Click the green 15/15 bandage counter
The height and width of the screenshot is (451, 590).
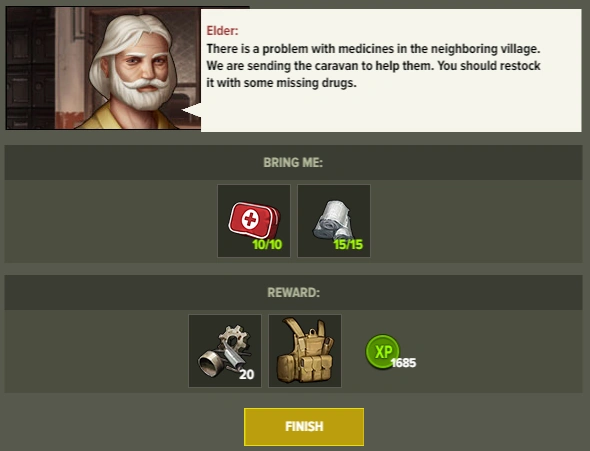(x=348, y=244)
